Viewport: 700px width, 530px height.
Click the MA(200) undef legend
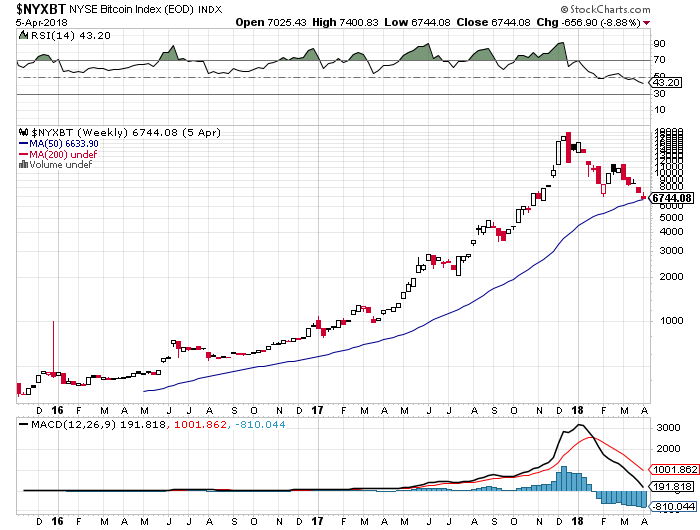point(58,154)
